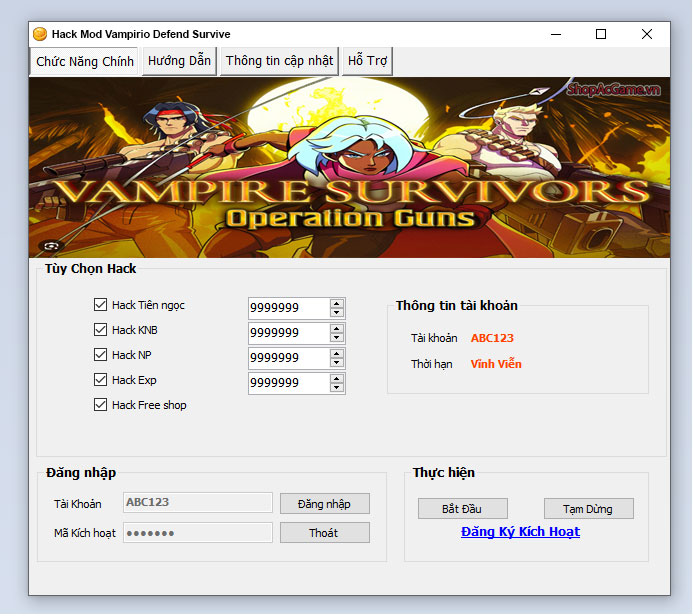Decrease Hack Exp value with down arrow

337,388
